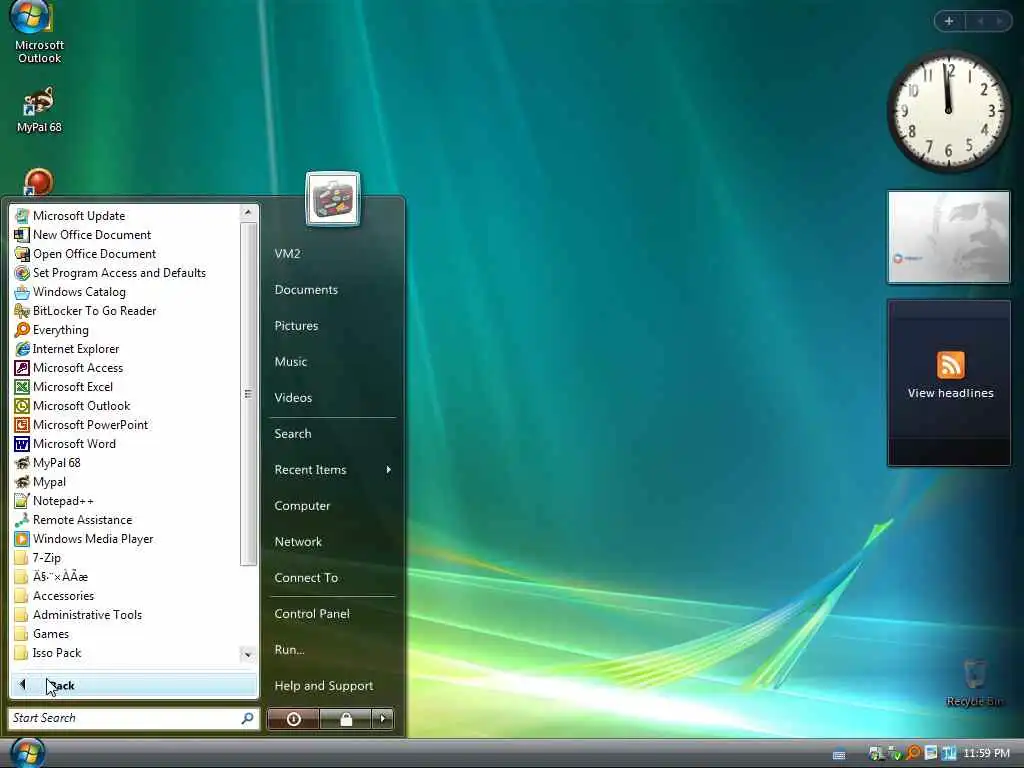1024x768 pixels.
Task: Click the slideshow gadget picture
Action: point(948,237)
